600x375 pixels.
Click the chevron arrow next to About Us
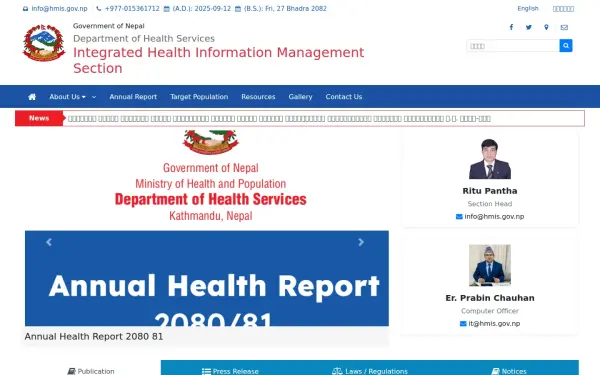pos(94,97)
